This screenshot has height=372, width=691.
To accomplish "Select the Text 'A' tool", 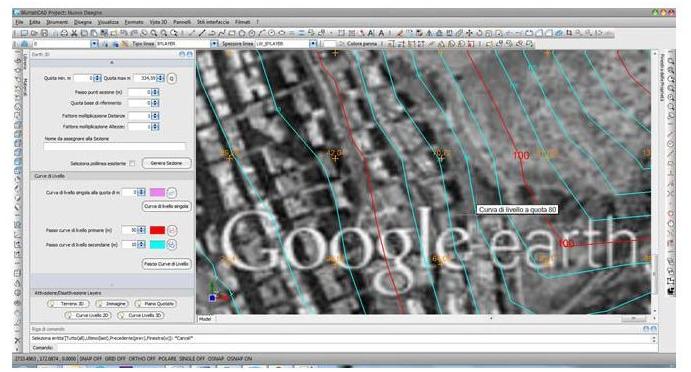I will [x=381, y=33].
